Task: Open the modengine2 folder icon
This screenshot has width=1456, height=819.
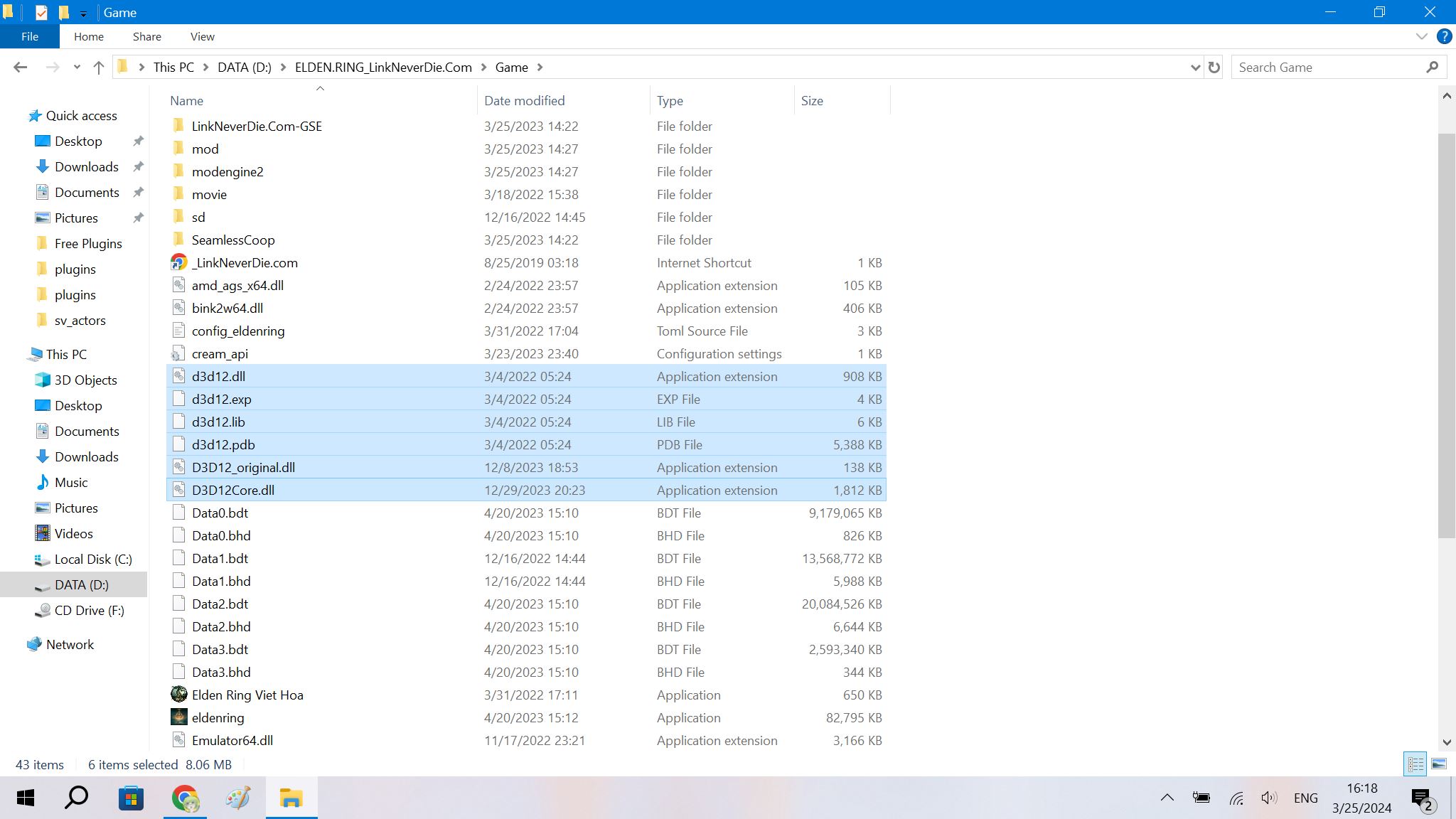Action: coord(177,171)
